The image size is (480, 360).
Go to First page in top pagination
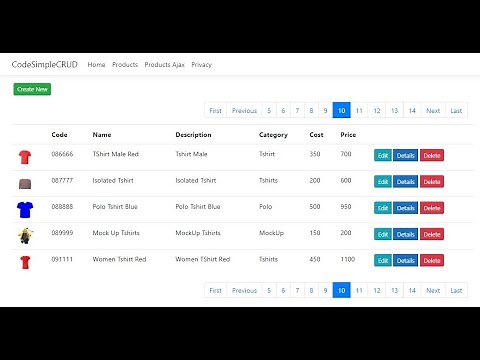coord(215,110)
